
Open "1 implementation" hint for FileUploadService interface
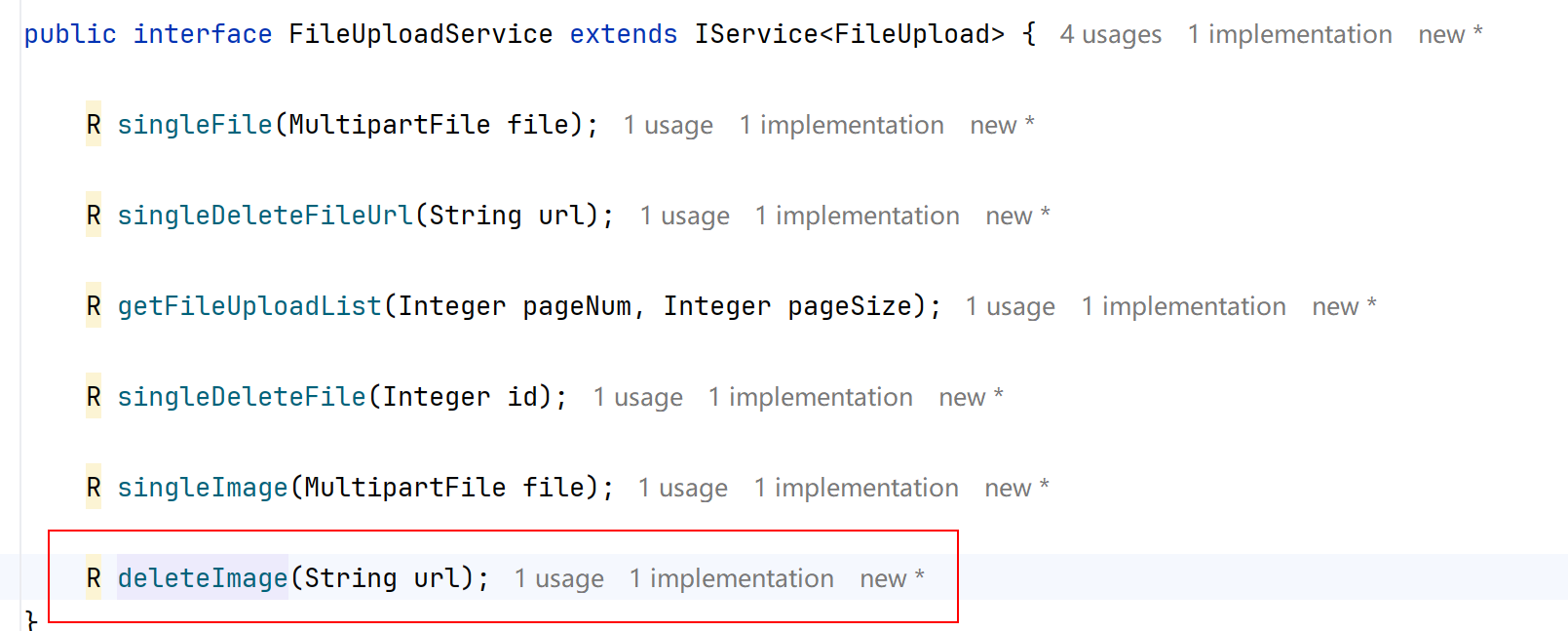(x=1289, y=35)
